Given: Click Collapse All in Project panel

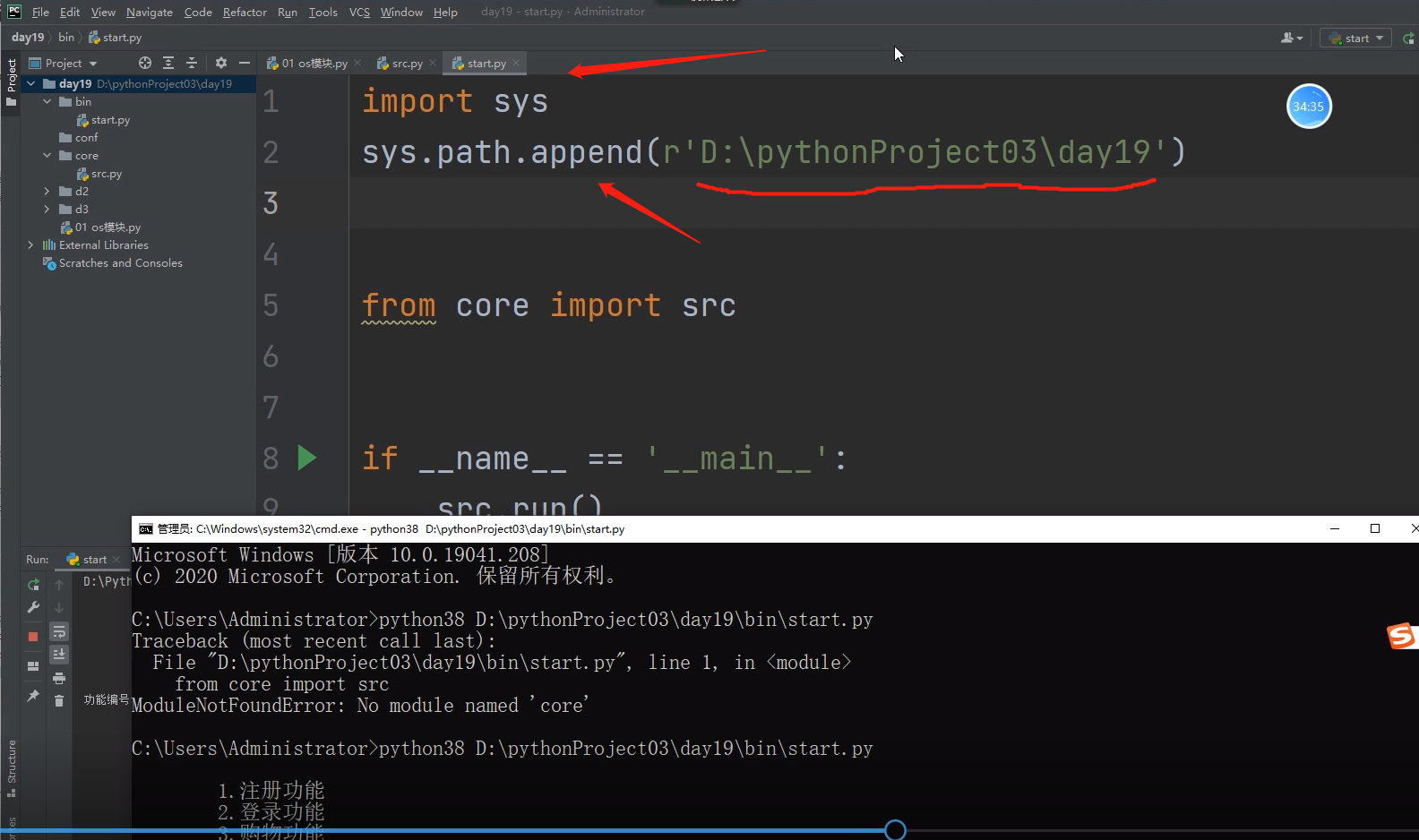Looking at the screenshot, I should [x=191, y=63].
